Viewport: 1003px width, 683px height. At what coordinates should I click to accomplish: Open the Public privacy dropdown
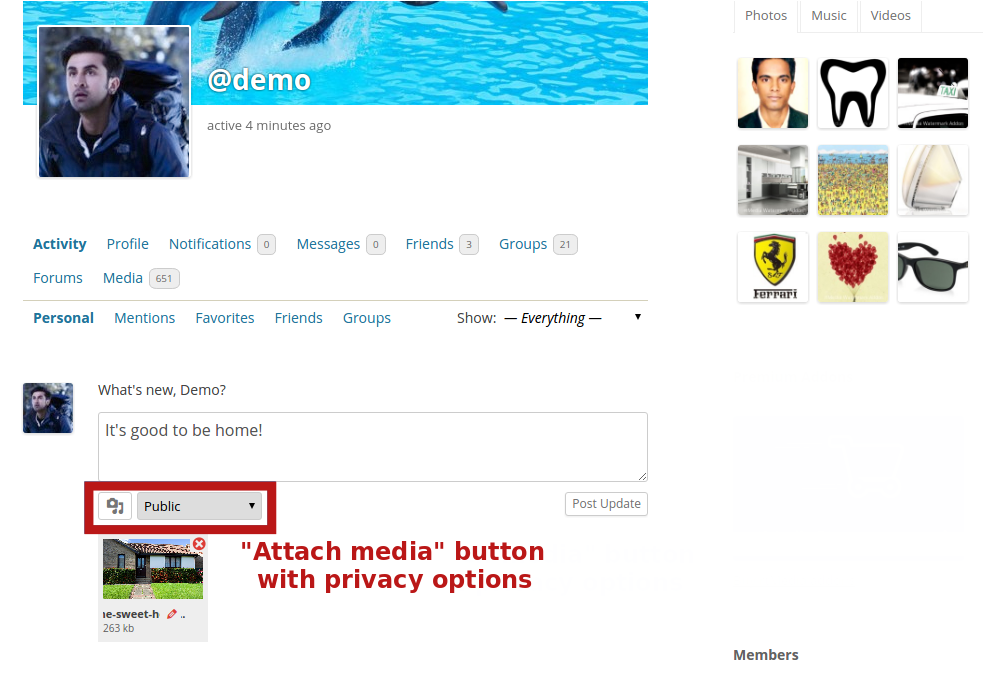point(199,506)
